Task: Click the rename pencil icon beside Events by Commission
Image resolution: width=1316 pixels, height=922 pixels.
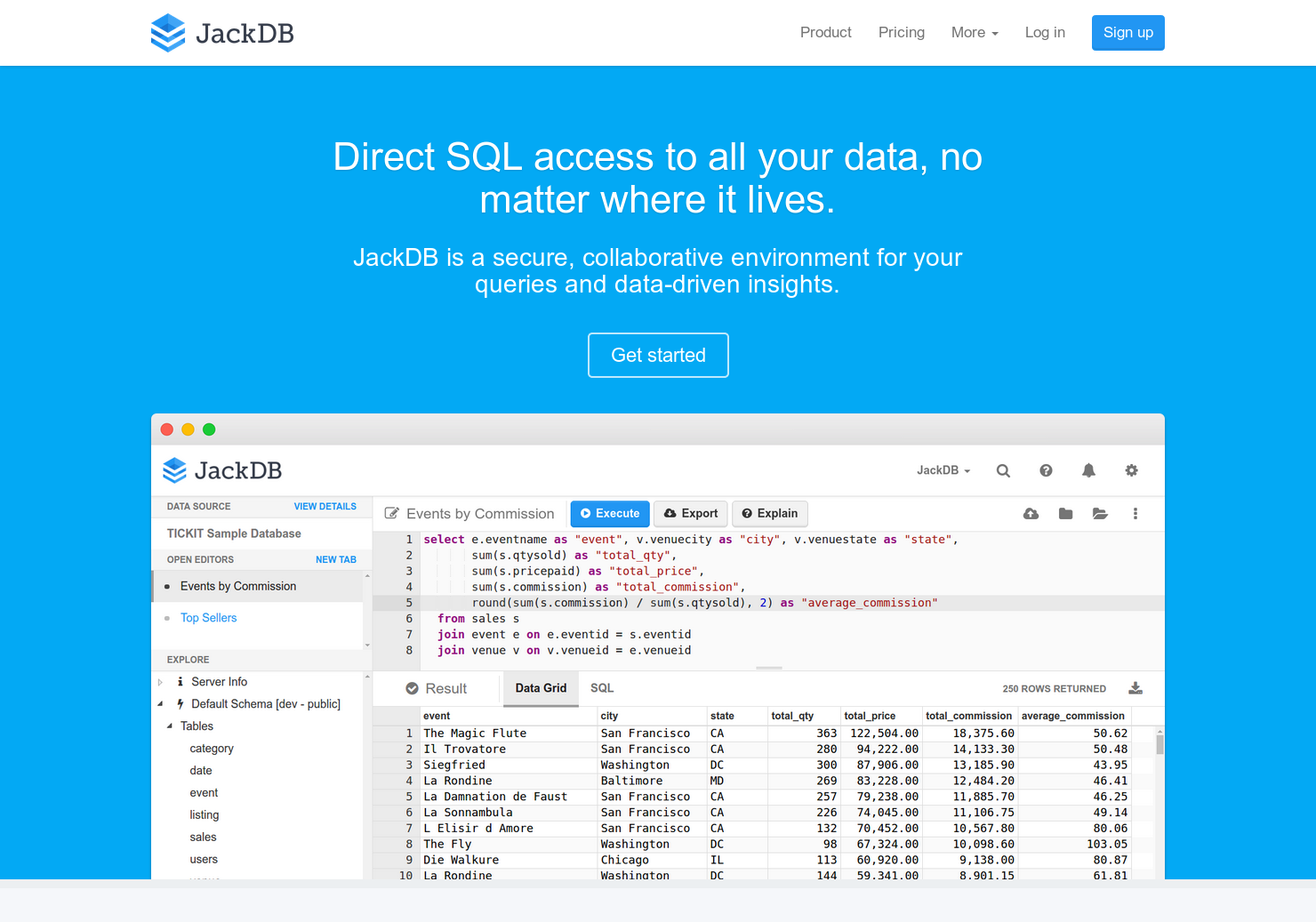Action: (x=392, y=513)
